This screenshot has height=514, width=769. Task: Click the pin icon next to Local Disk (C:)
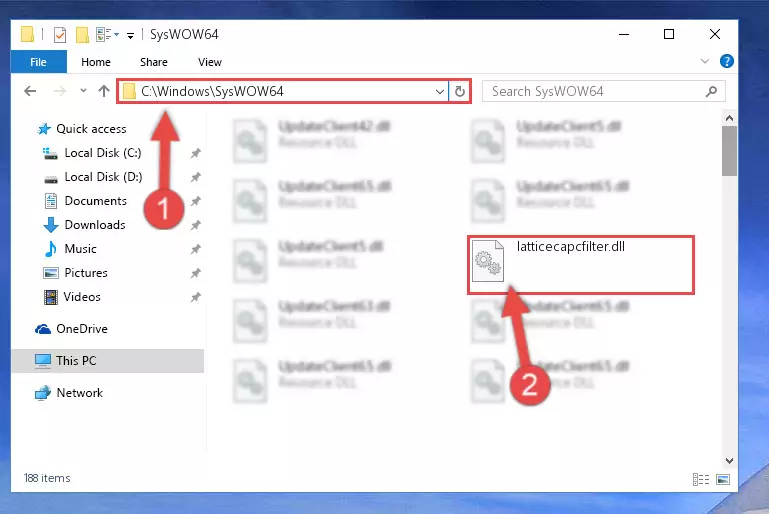195,153
